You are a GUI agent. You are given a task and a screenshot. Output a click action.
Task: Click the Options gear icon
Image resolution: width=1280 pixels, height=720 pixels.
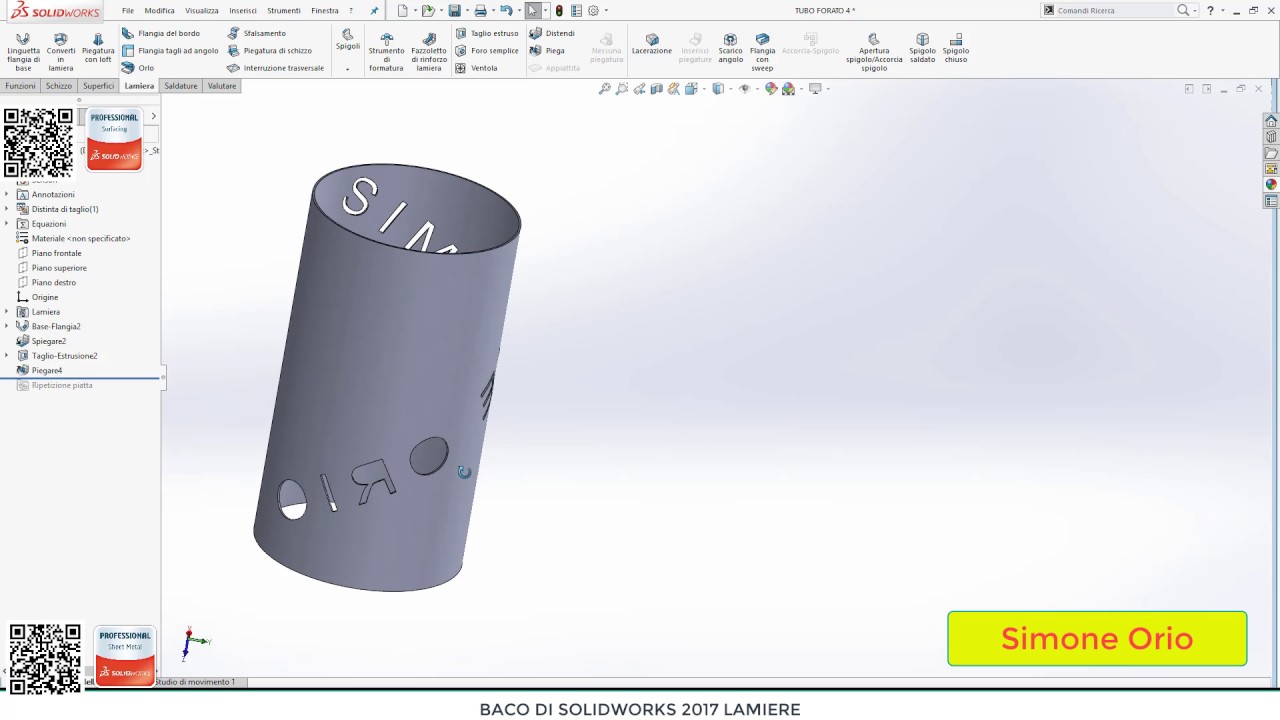pyautogui.click(x=593, y=10)
